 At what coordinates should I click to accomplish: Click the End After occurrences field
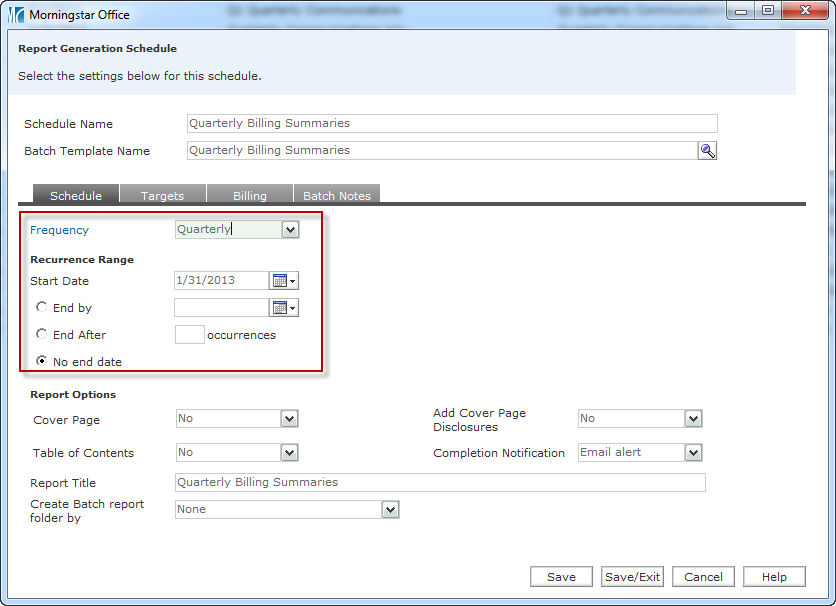pyautogui.click(x=189, y=335)
